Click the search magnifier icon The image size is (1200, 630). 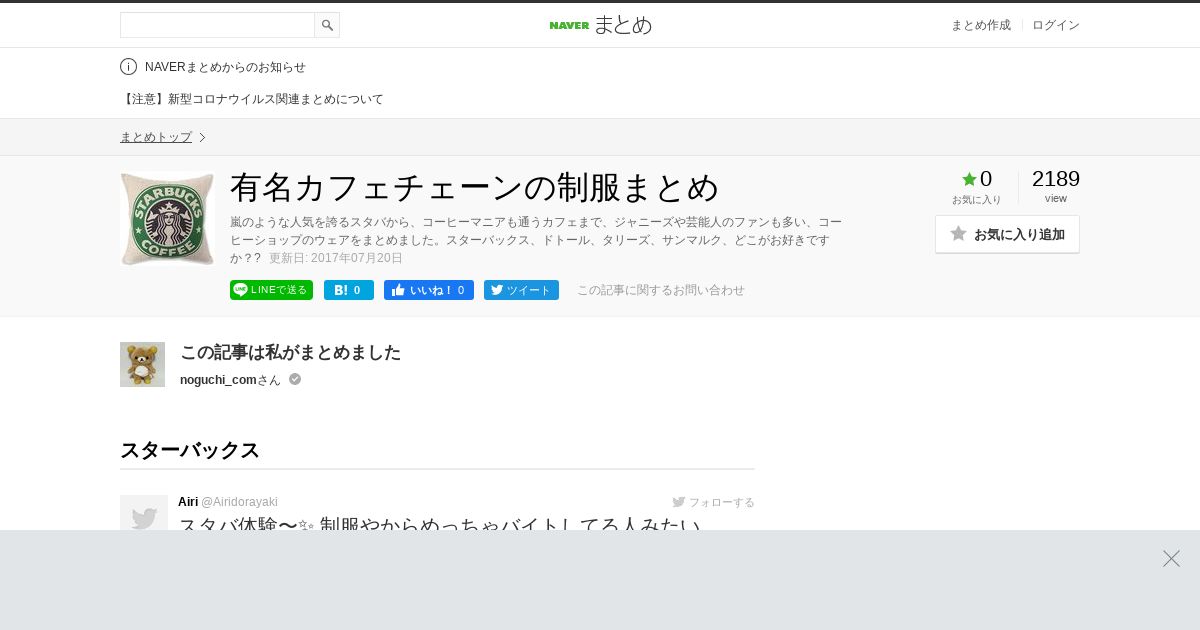pos(327,25)
